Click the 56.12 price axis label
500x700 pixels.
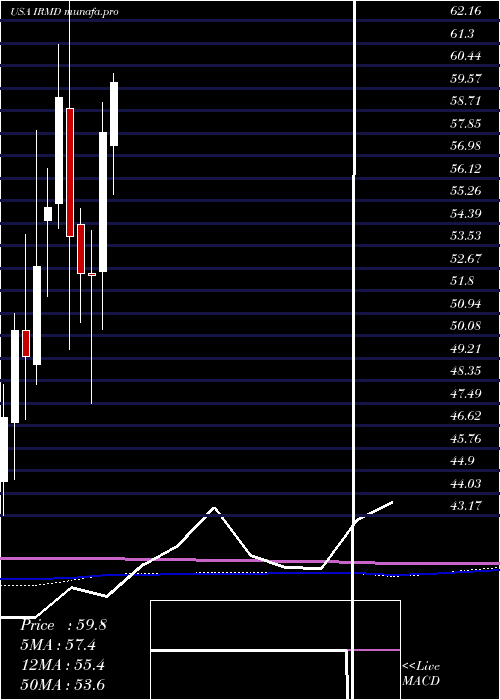[466, 168]
